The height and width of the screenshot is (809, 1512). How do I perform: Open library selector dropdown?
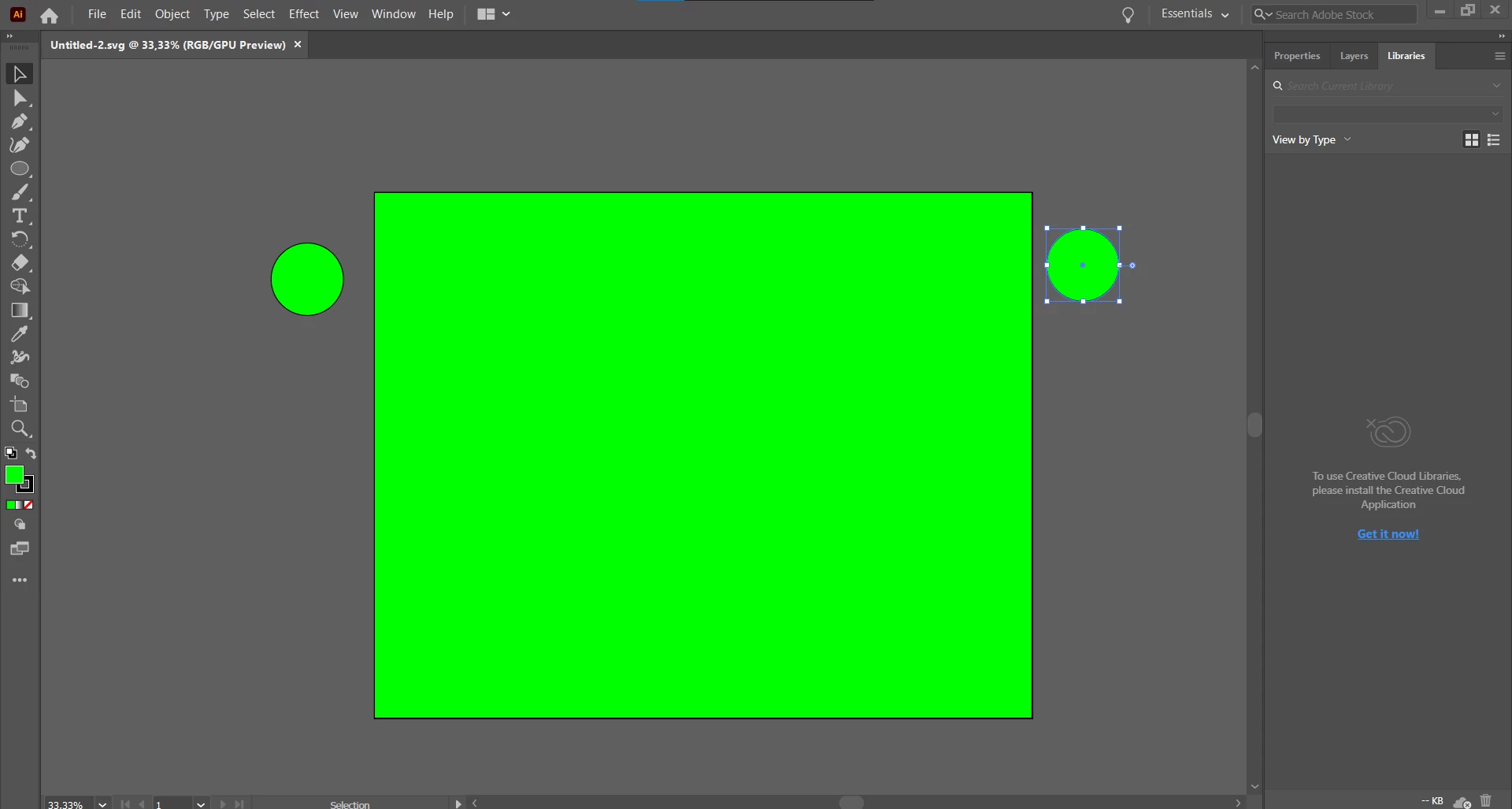click(x=1388, y=114)
